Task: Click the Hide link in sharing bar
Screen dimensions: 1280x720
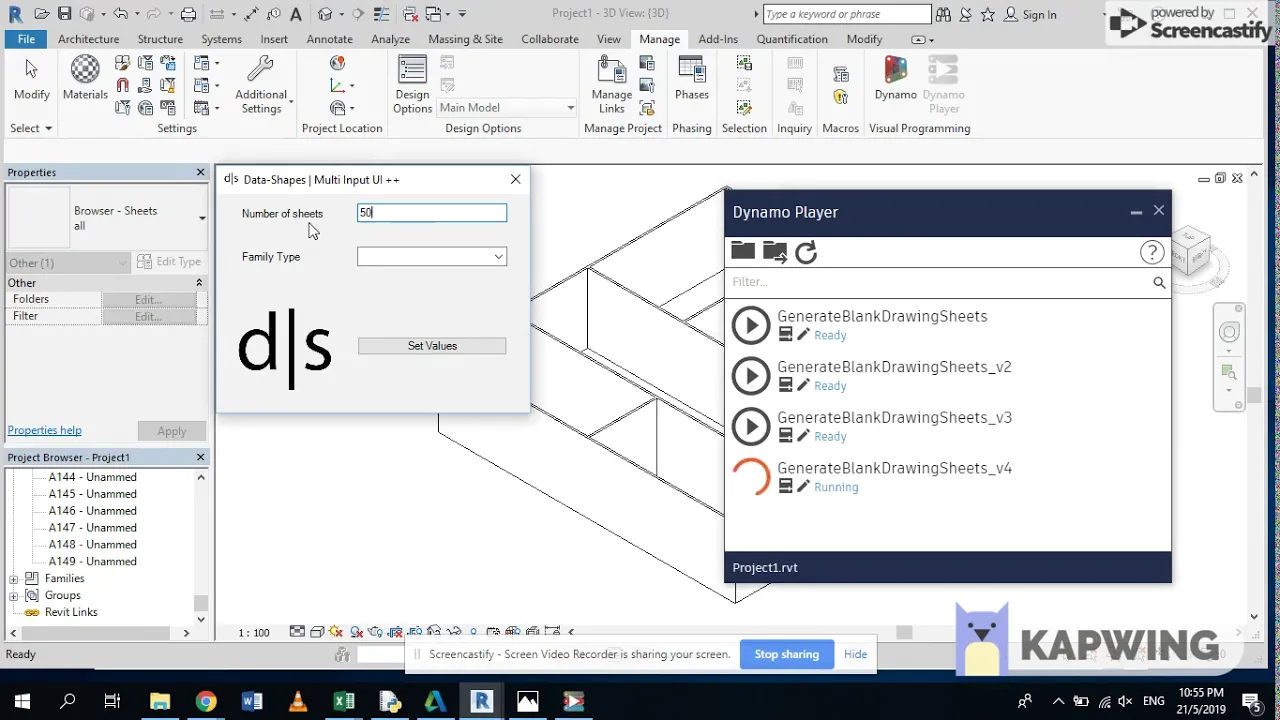Action: (855, 654)
